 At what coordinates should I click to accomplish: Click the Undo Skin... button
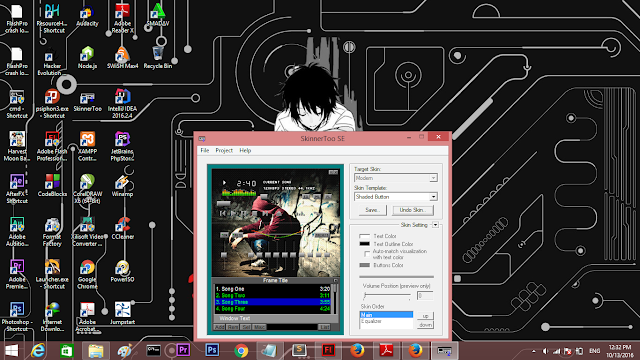(x=413, y=210)
